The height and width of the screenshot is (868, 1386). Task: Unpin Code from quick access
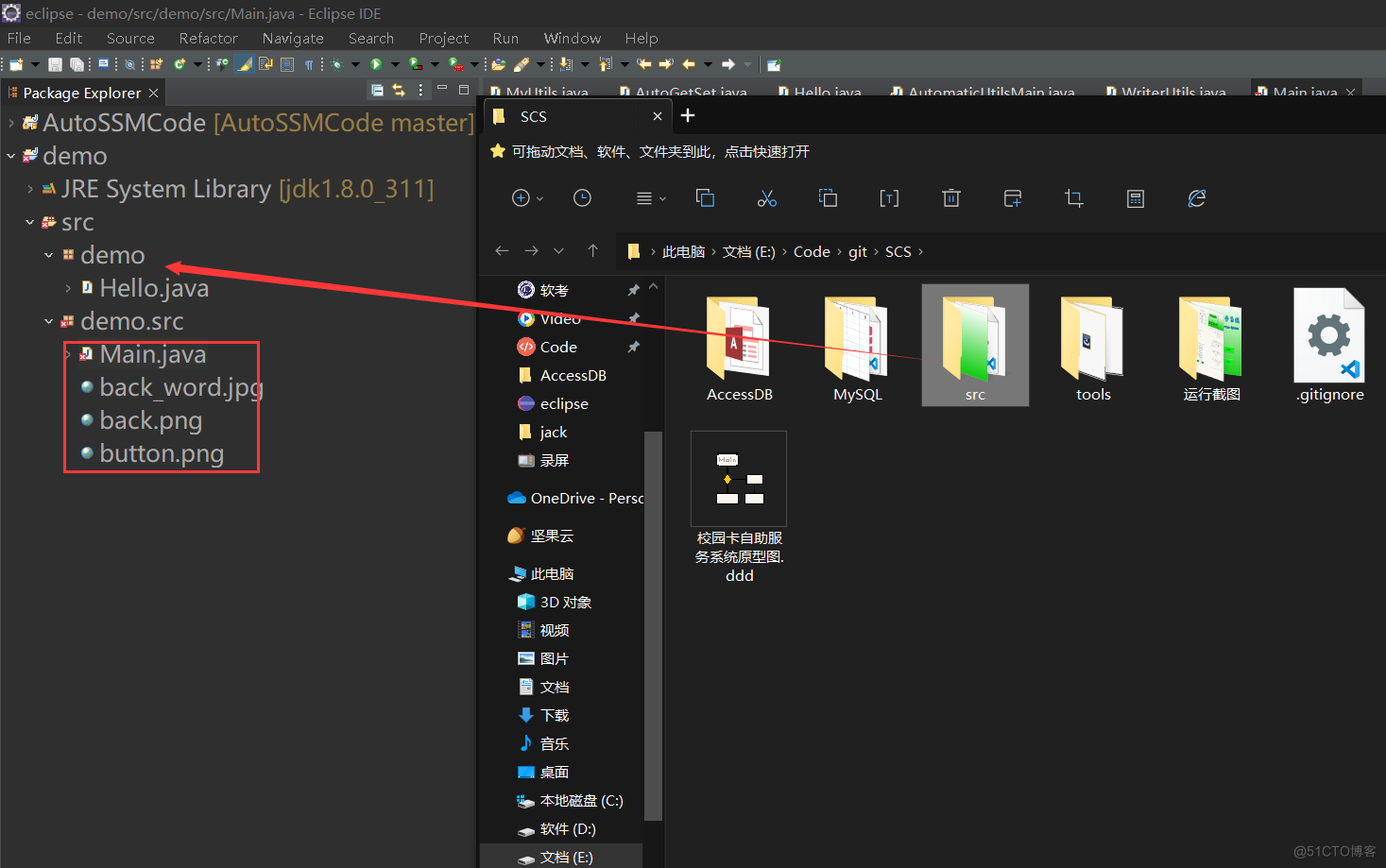click(633, 347)
